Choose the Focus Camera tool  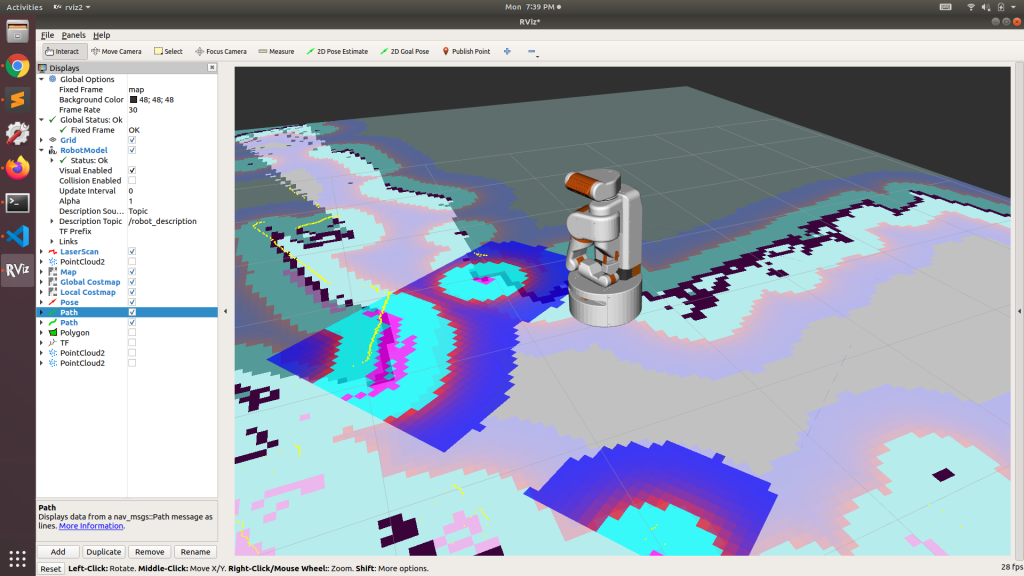(220, 51)
